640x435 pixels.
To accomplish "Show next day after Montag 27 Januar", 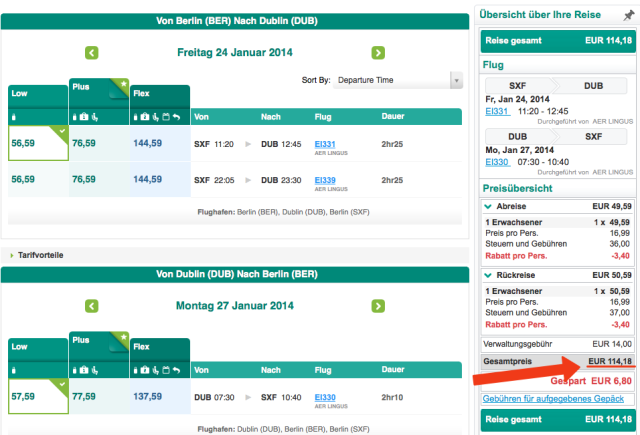I will (x=378, y=305).
